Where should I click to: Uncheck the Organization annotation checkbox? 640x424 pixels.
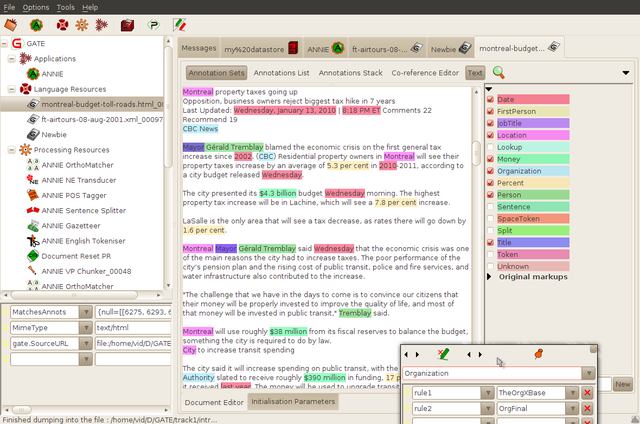pyautogui.click(x=491, y=171)
